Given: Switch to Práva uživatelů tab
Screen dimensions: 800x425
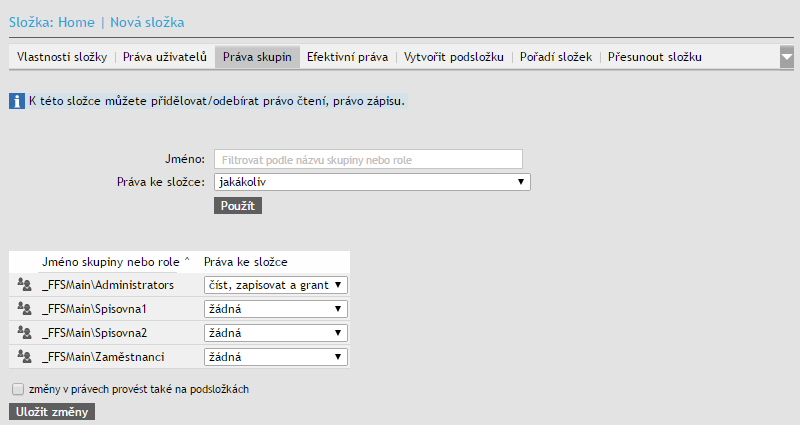Looking at the screenshot, I should click(x=164, y=57).
